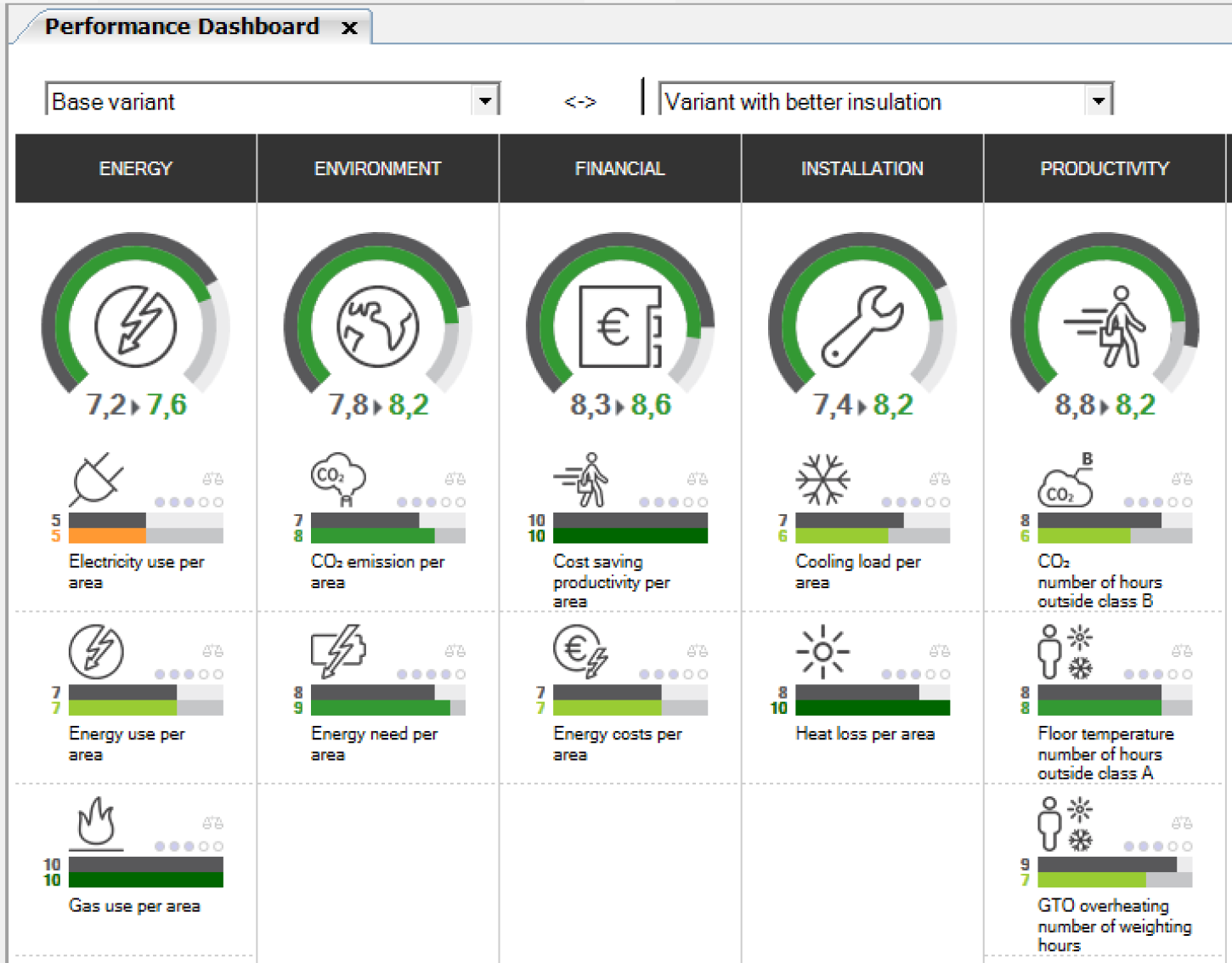
Task: Open the Base variant dropdown arrow
Action: click(485, 101)
